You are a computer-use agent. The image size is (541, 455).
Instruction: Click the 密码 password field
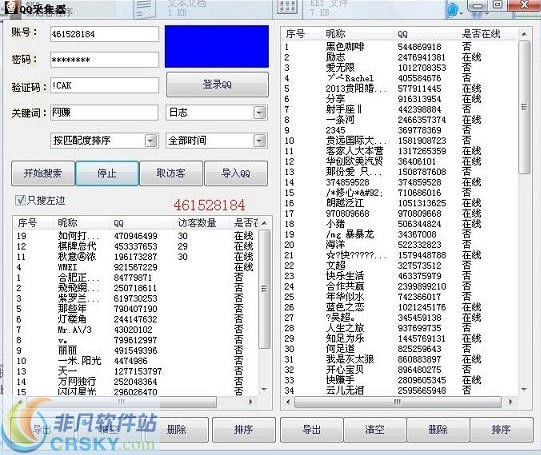[x=105, y=60]
